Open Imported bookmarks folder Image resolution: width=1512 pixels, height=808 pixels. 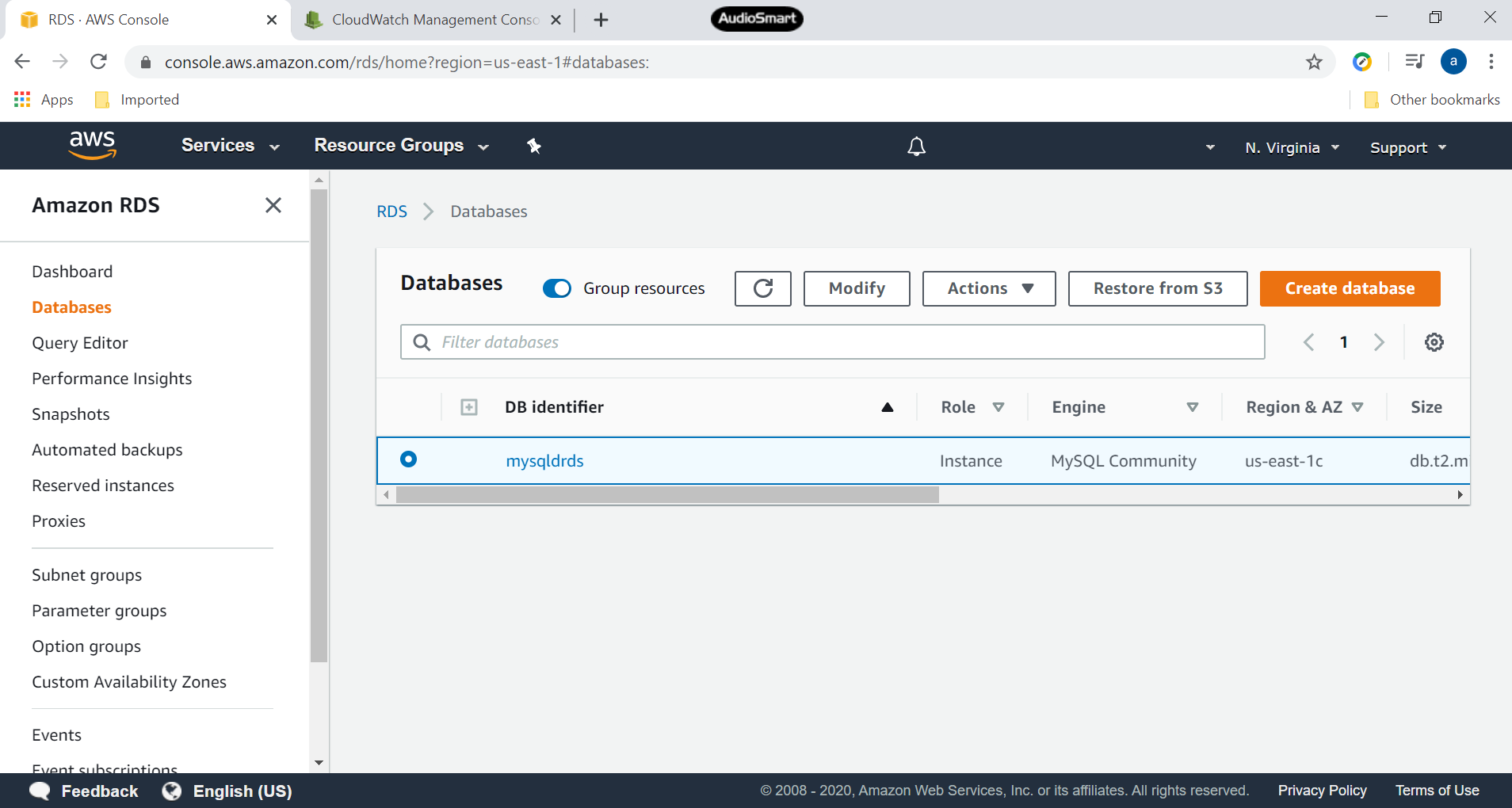point(136,100)
